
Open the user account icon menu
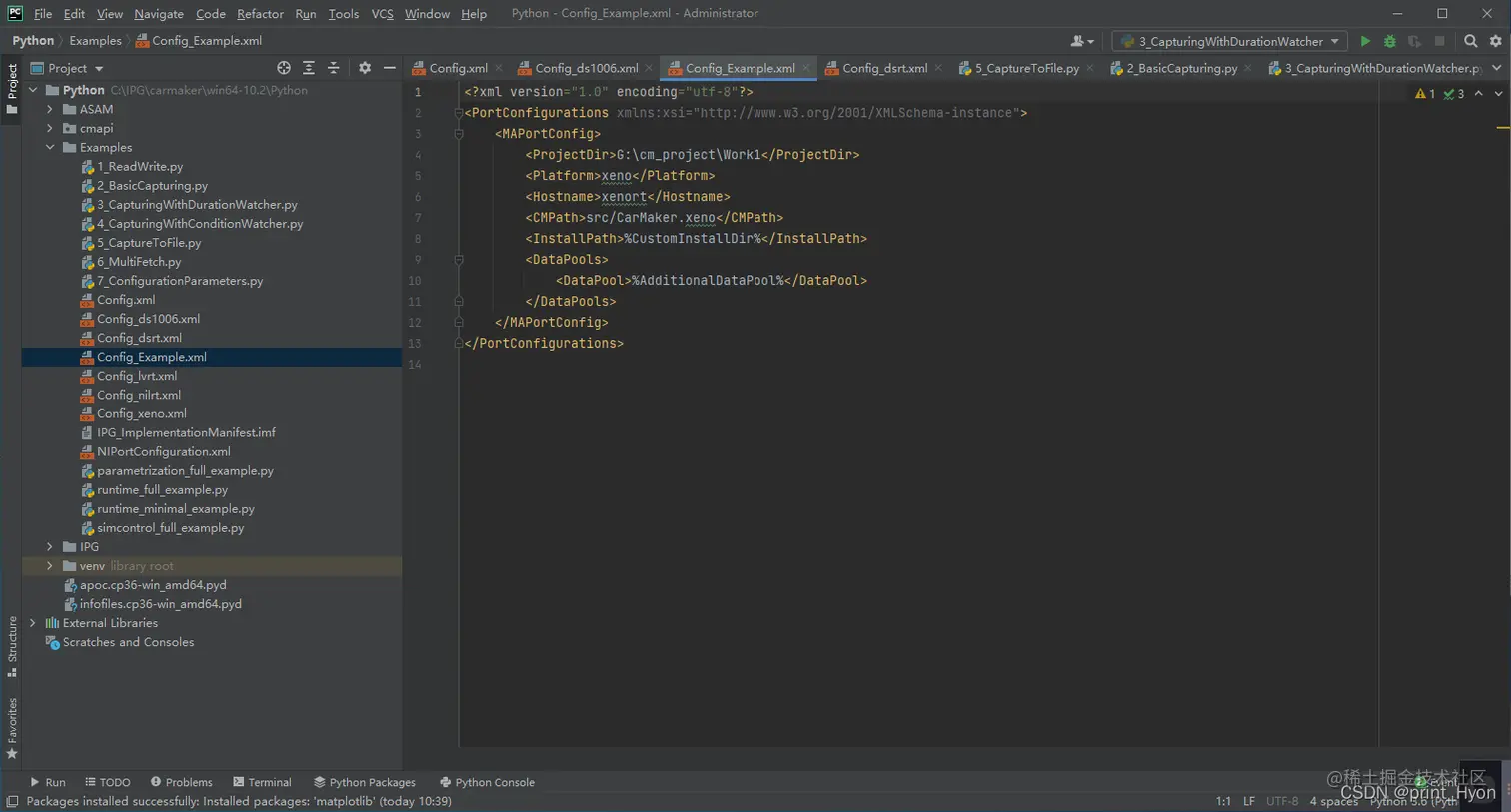(1081, 41)
